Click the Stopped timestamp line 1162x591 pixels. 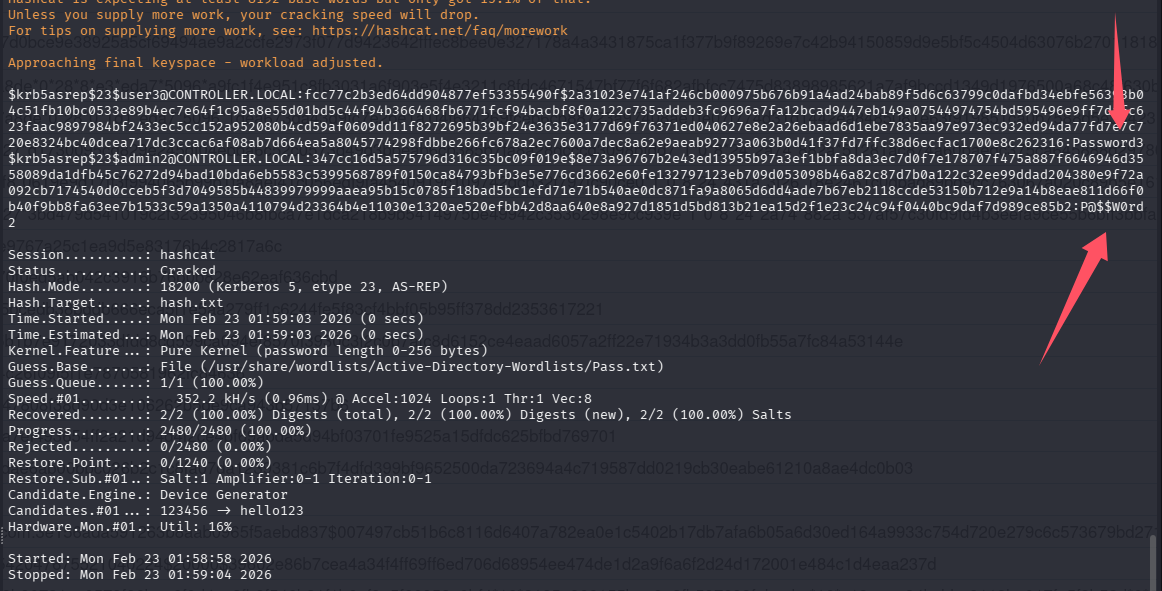click(x=140, y=575)
